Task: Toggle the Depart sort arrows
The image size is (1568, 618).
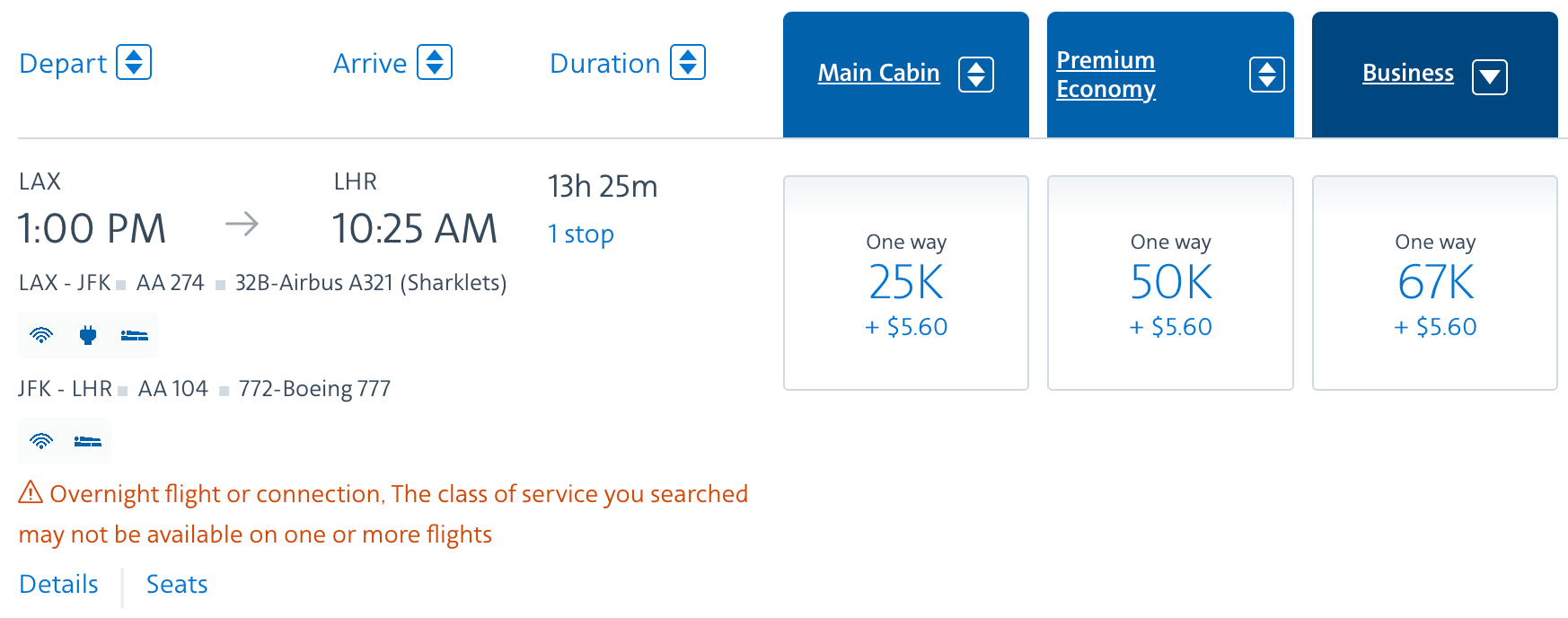Action: pos(134,62)
